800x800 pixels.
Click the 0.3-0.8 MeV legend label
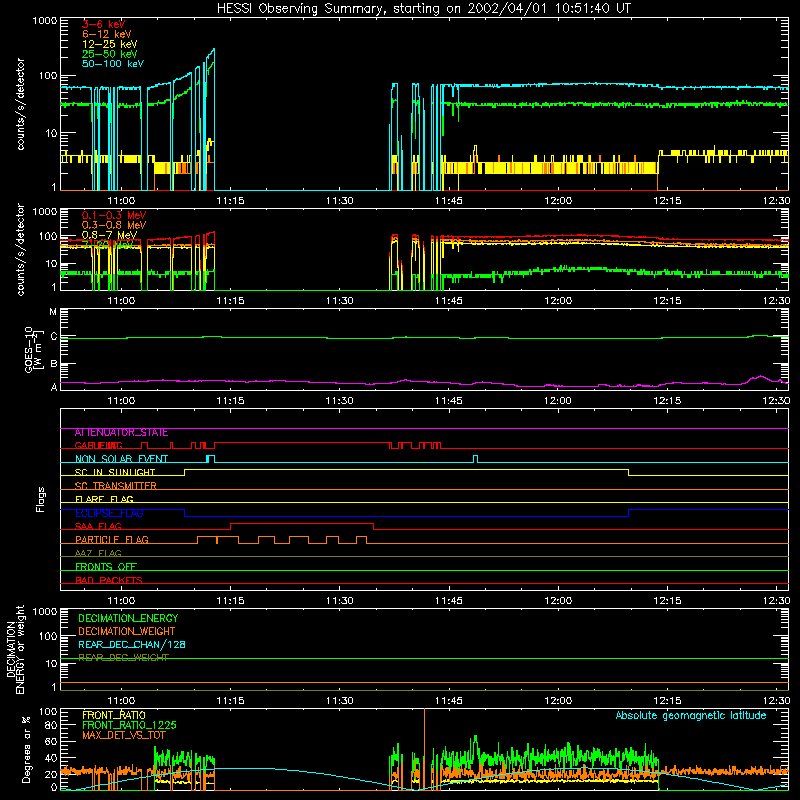click(114, 225)
